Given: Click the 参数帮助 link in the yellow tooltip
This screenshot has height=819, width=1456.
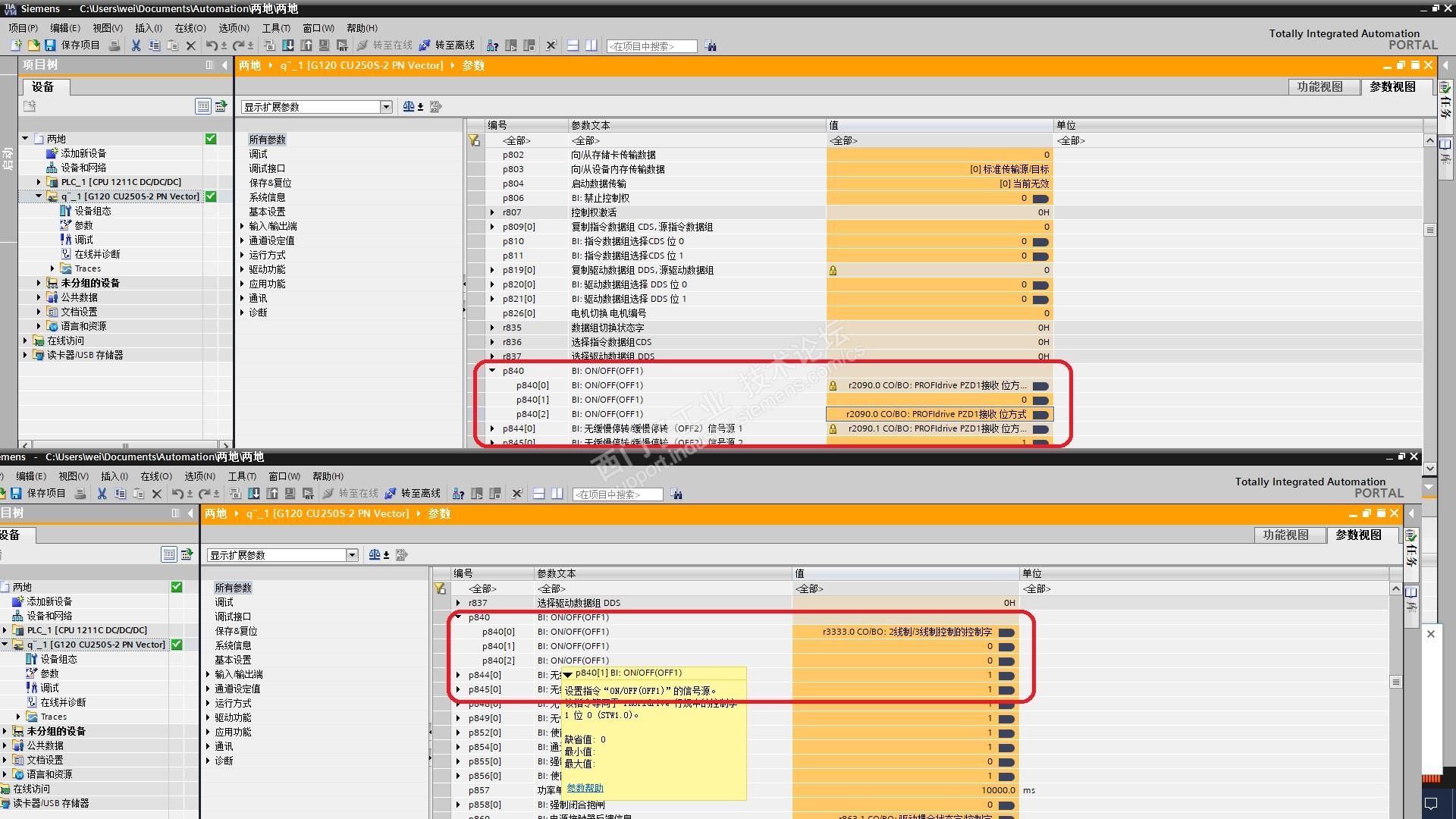Looking at the screenshot, I should coord(585,788).
